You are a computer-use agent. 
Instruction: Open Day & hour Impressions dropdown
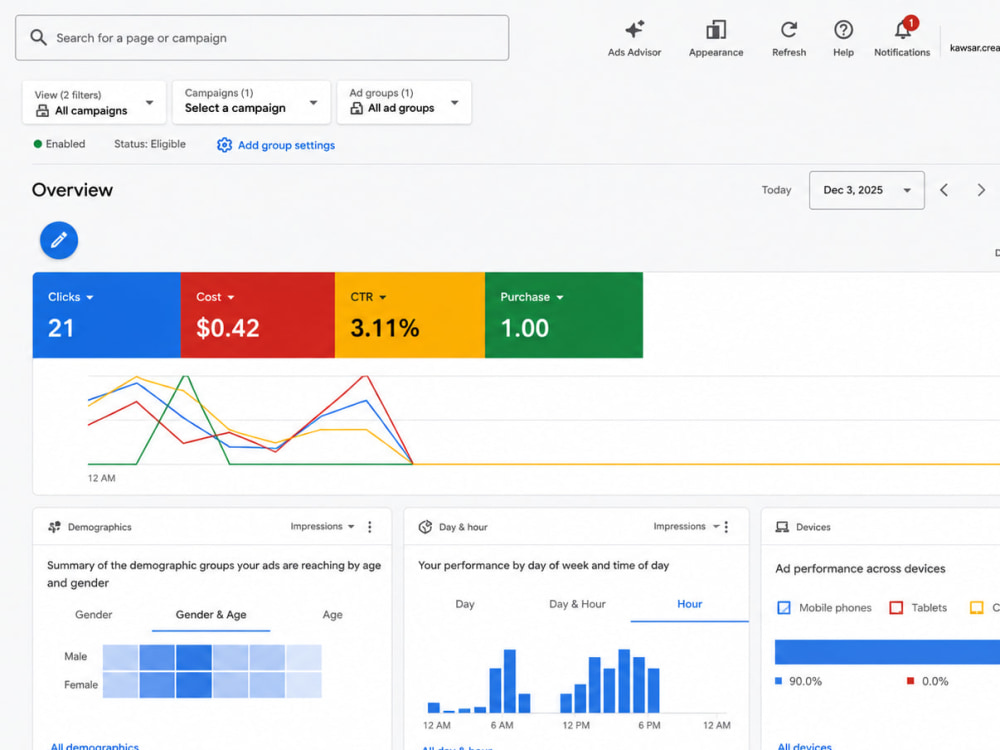[686, 526]
